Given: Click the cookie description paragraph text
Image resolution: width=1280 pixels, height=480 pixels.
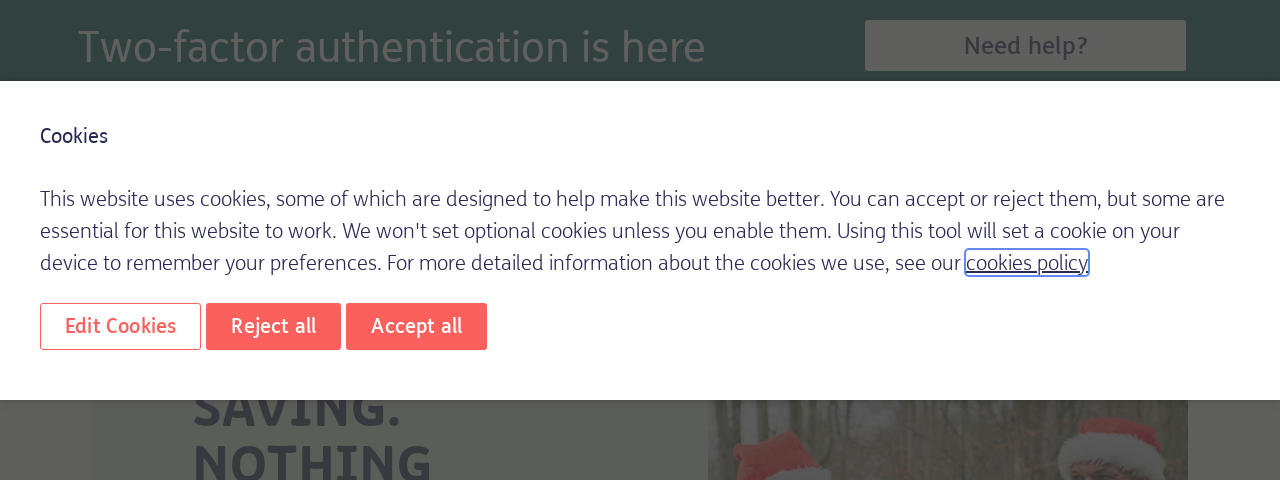Looking at the screenshot, I should point(632,231).
